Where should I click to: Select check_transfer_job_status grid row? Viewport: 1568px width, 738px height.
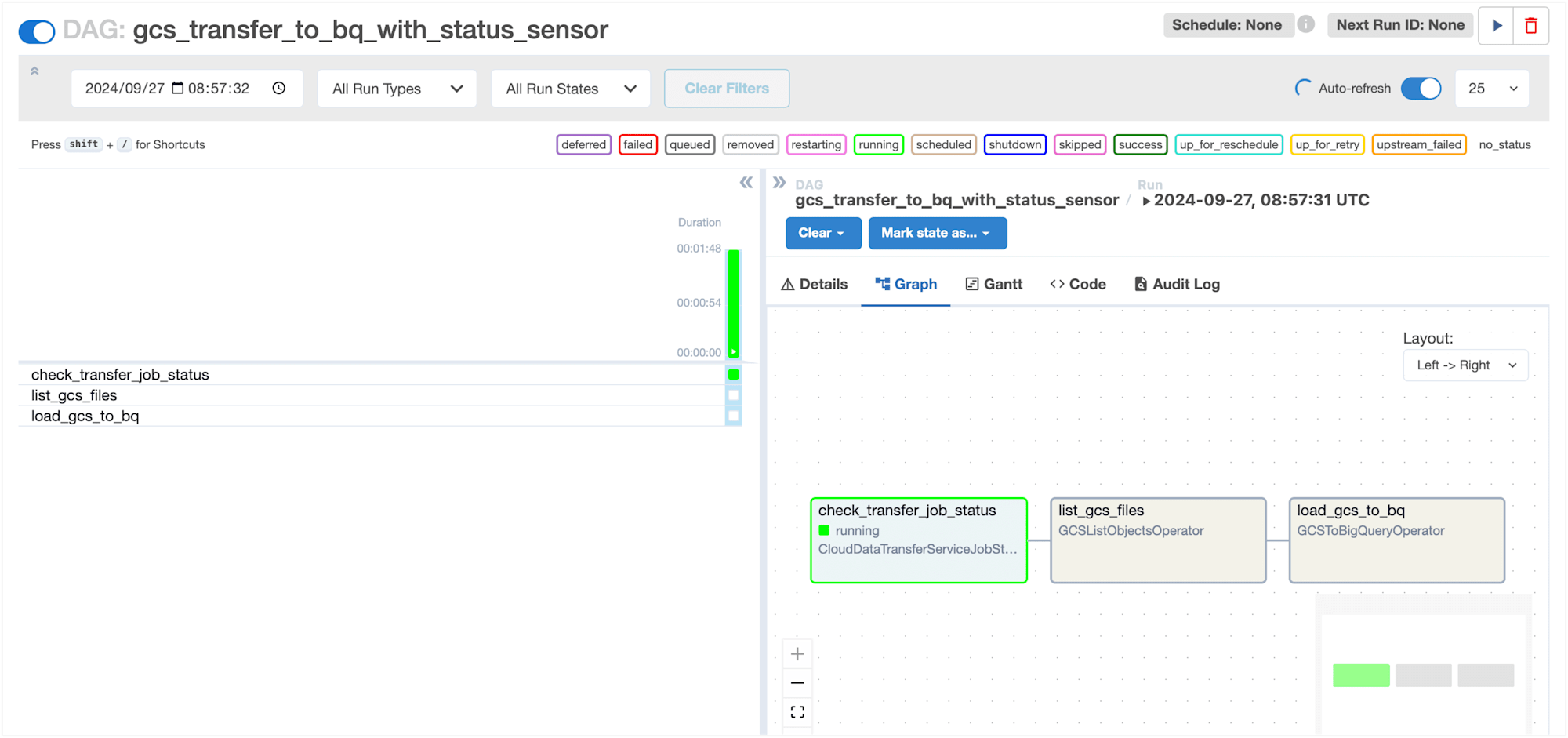coord(380,375)
